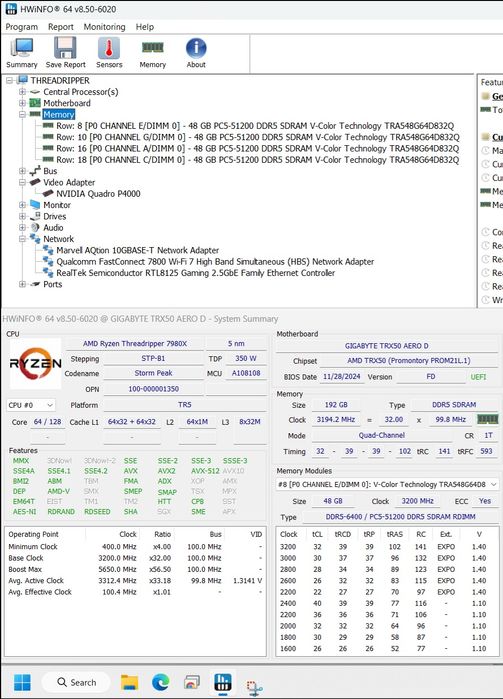Select the Memory tree item

coord(58,115)
